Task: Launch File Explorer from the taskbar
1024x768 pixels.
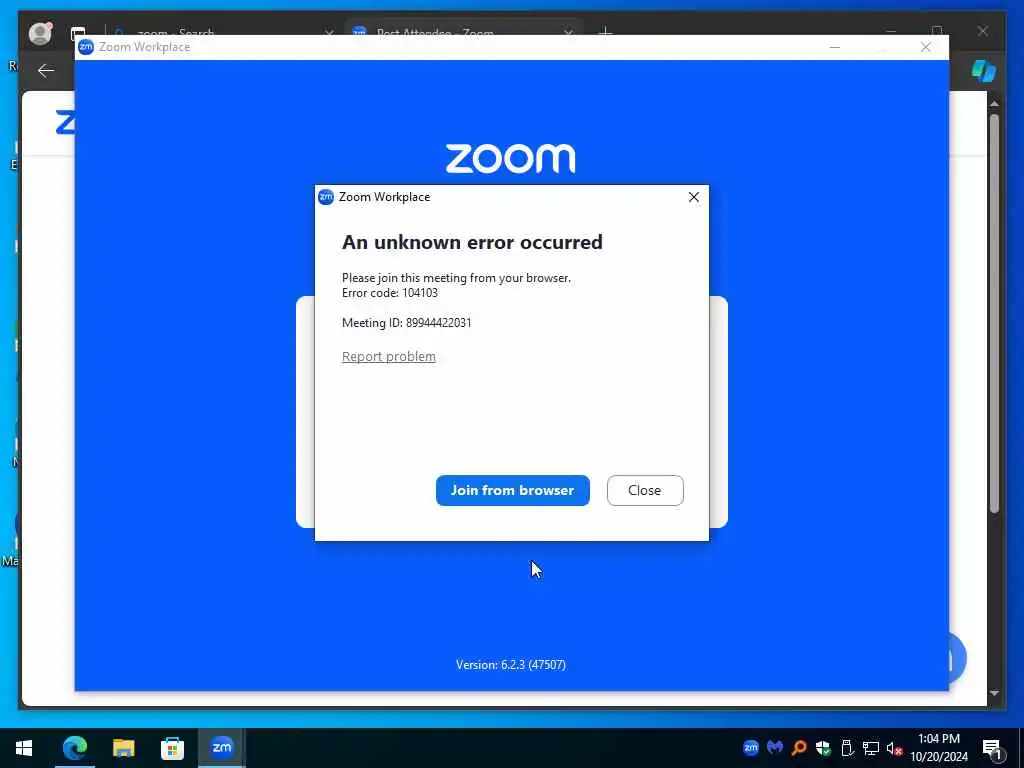Action: click(123, 748)
